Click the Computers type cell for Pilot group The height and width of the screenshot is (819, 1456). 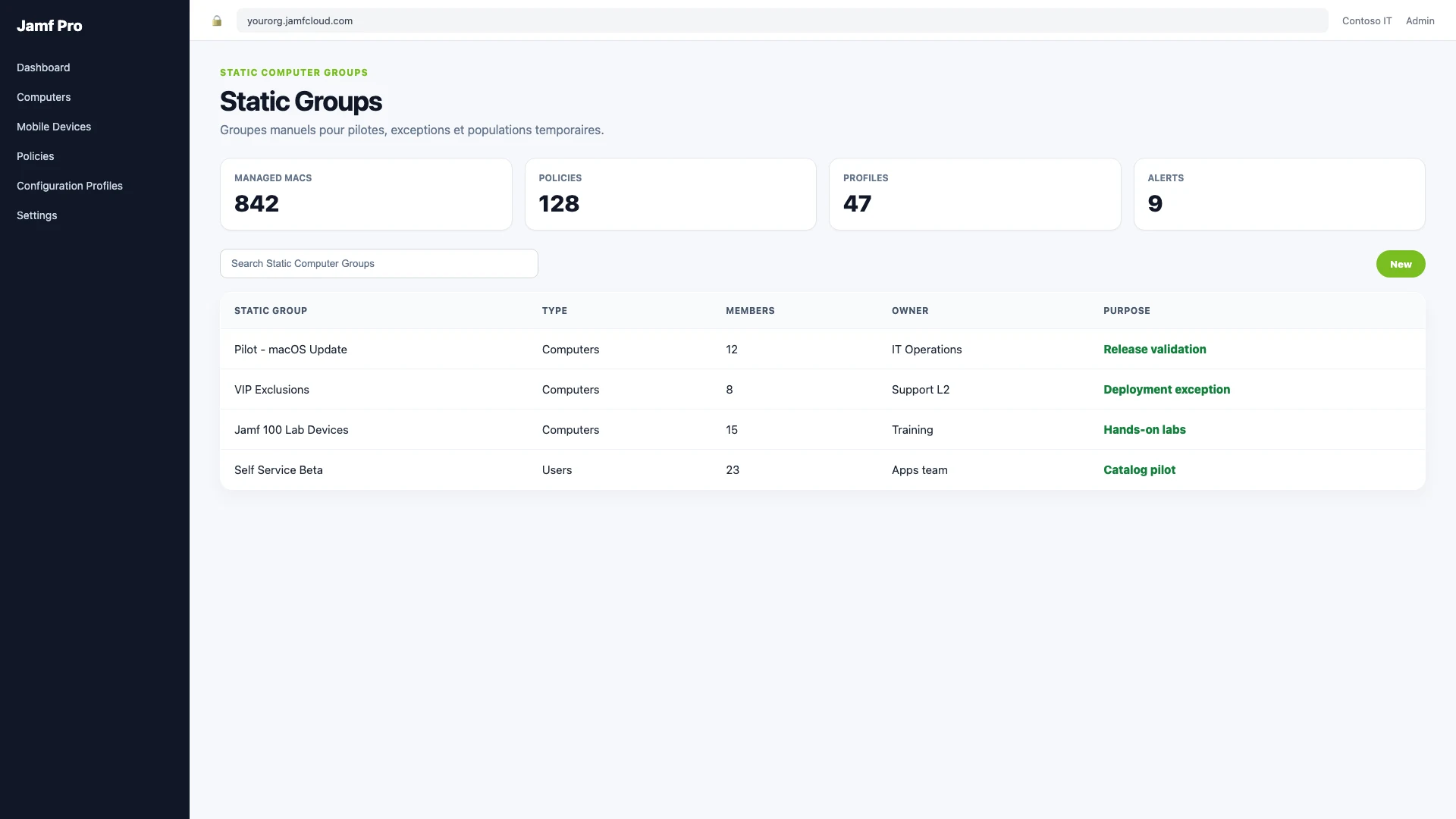click(570, 349)
